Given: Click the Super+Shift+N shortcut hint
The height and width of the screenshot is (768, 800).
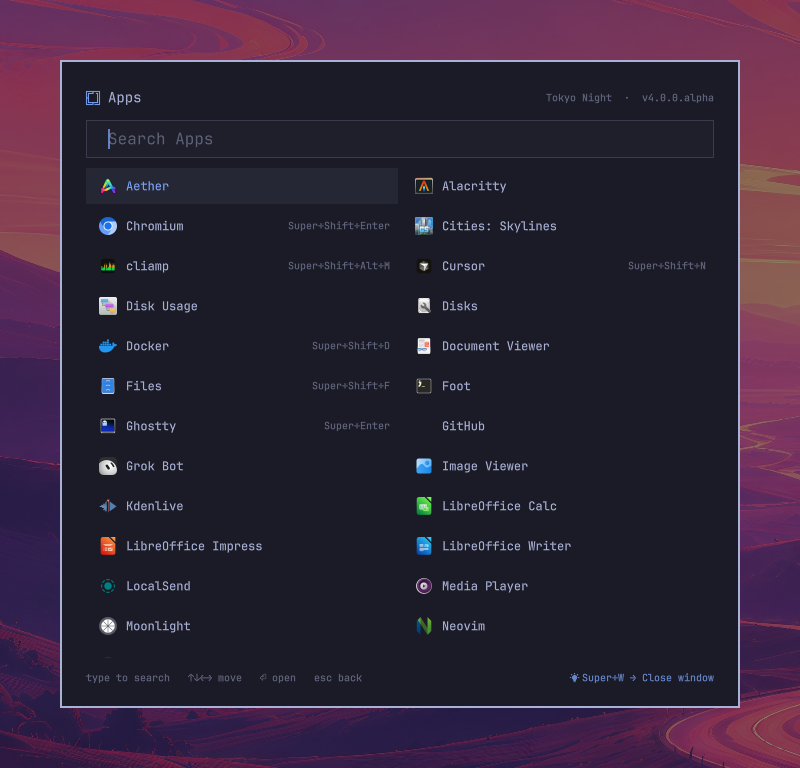Looking at the screenshot, I should (667, 266).
